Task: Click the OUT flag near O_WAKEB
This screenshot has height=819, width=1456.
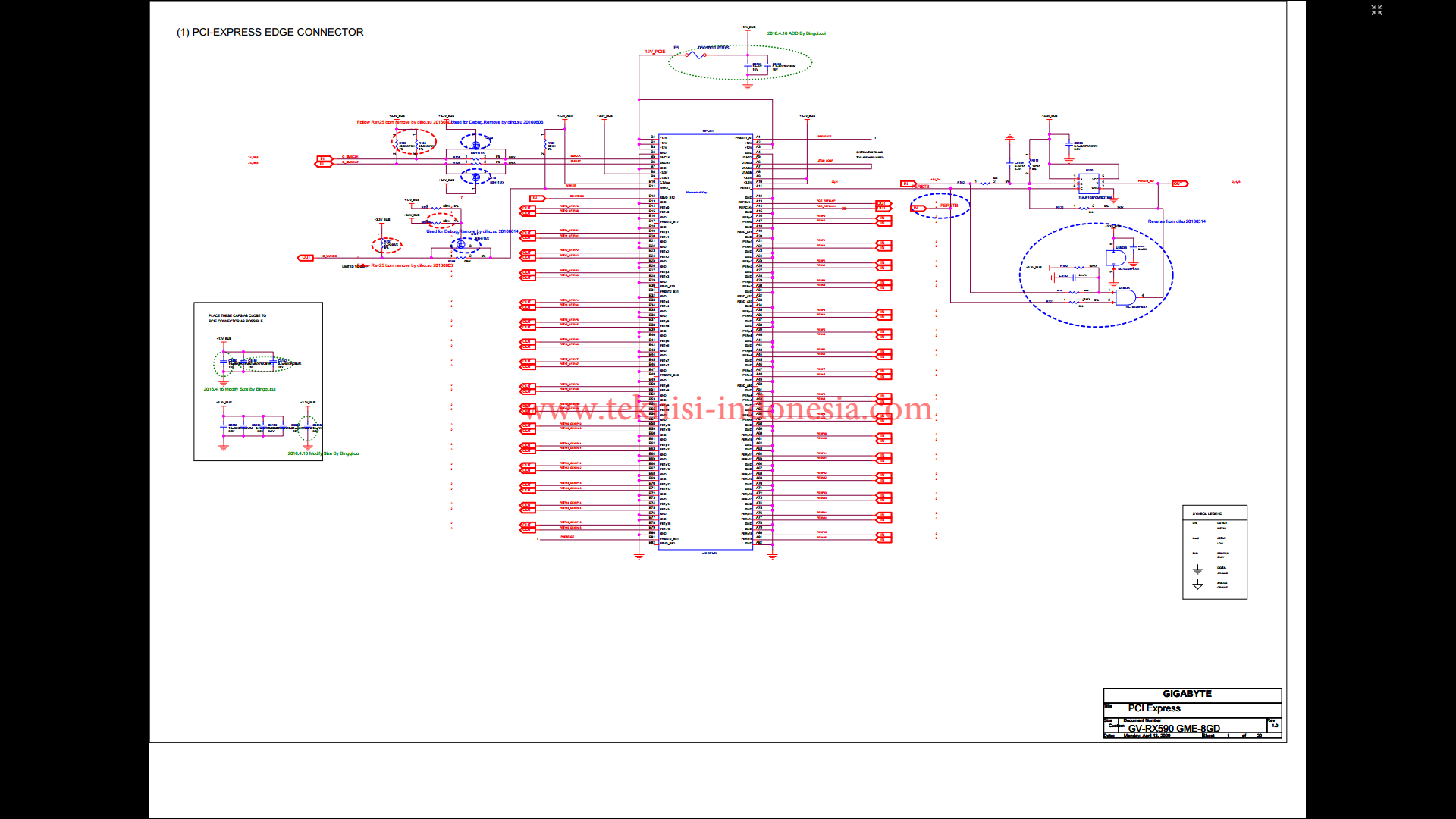Action: coord(306,258)
